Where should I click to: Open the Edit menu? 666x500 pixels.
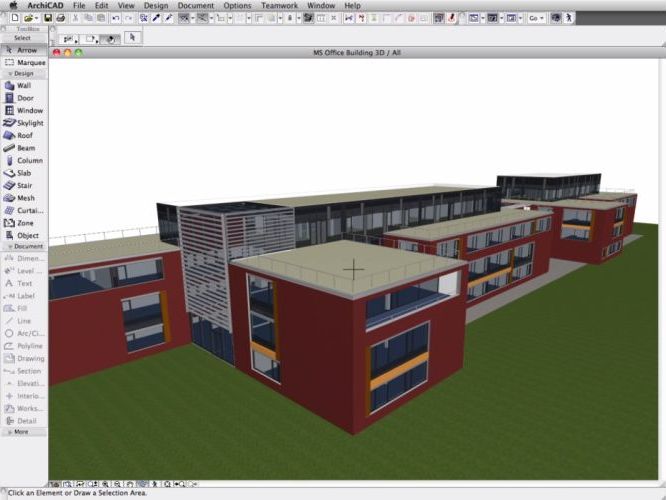(x=102, y=6)
